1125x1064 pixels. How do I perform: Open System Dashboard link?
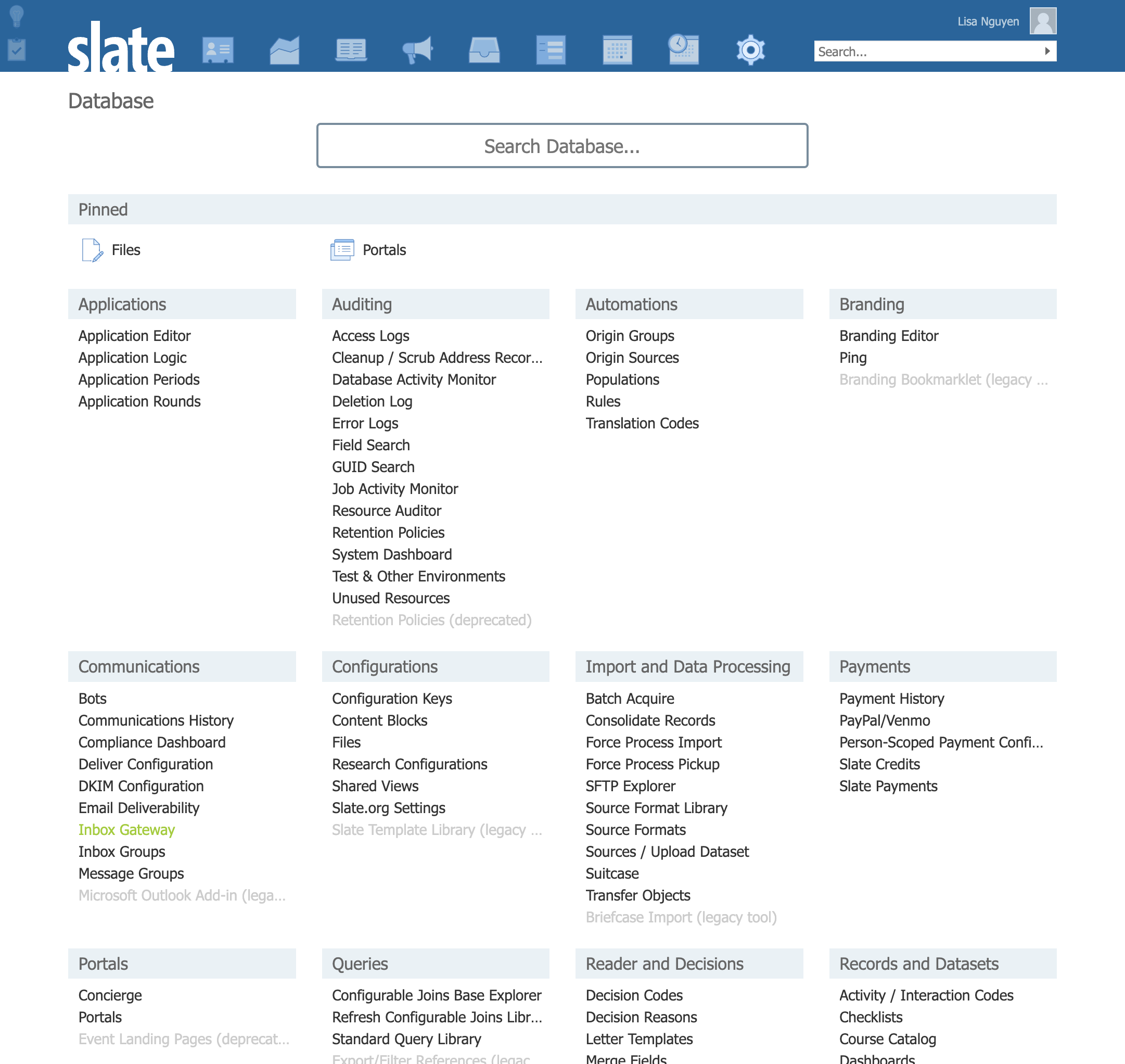click(x=392, y=554)
